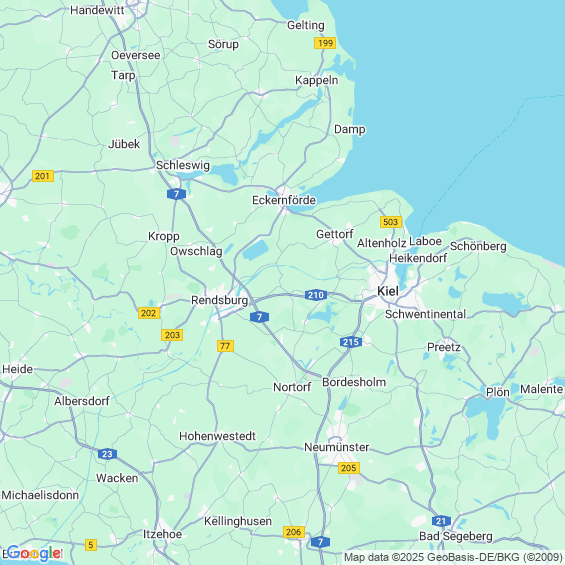Click the Kiel city label
Viewport: 565px width, 565px height.
pyautogui.click(x=388, y=291)
